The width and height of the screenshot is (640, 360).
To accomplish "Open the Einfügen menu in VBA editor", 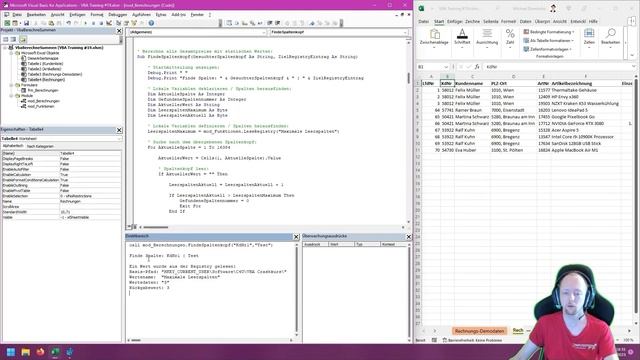I will (77, 15).
